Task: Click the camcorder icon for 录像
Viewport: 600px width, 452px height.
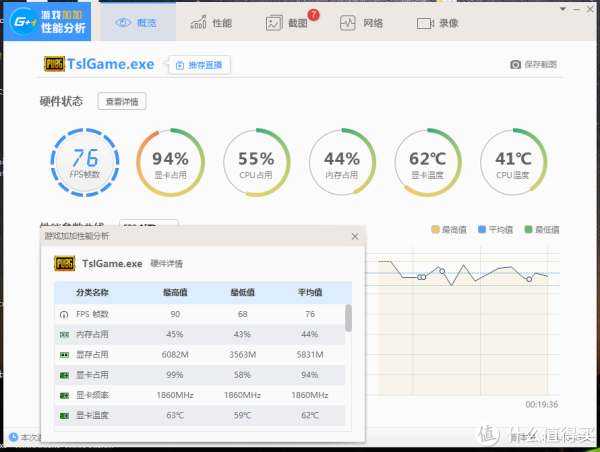Action: pyautogui.click(x=425, y=23)
